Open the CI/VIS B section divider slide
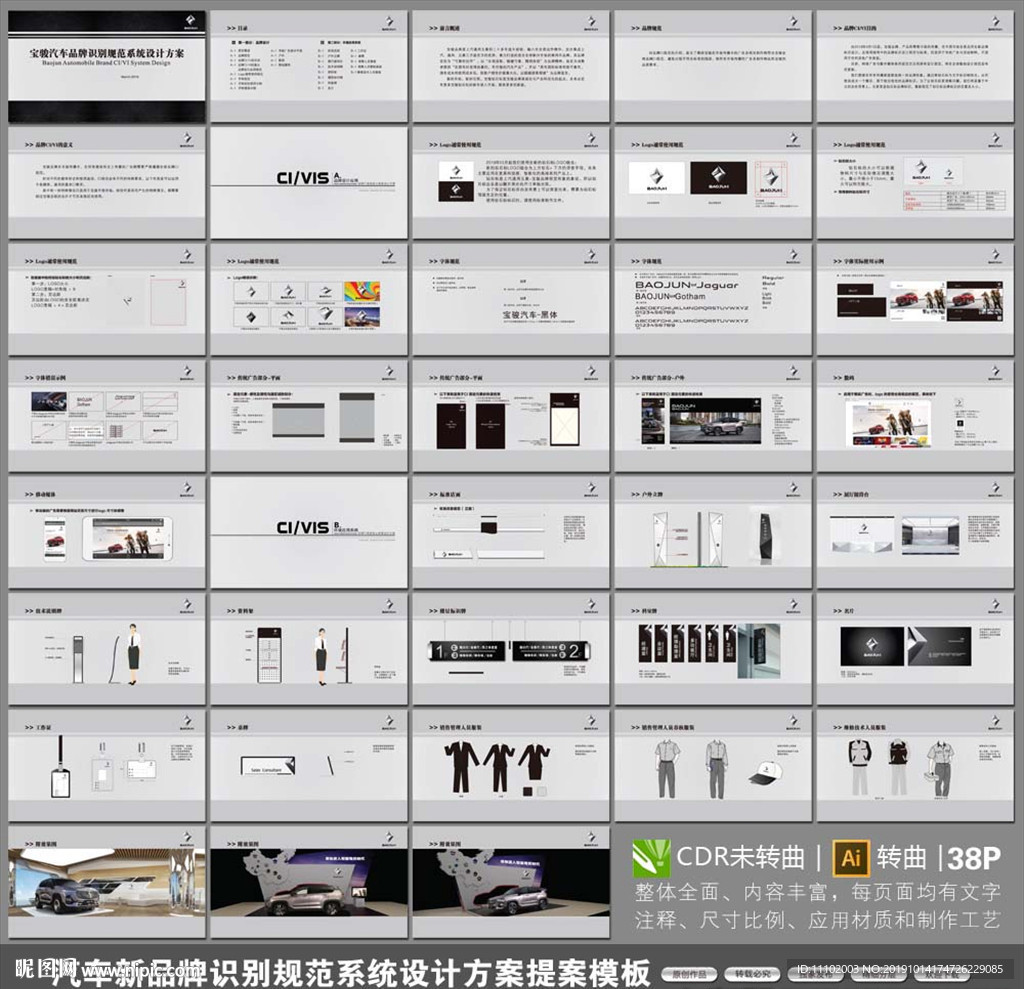1024x989 pixels. click(308, 532)
